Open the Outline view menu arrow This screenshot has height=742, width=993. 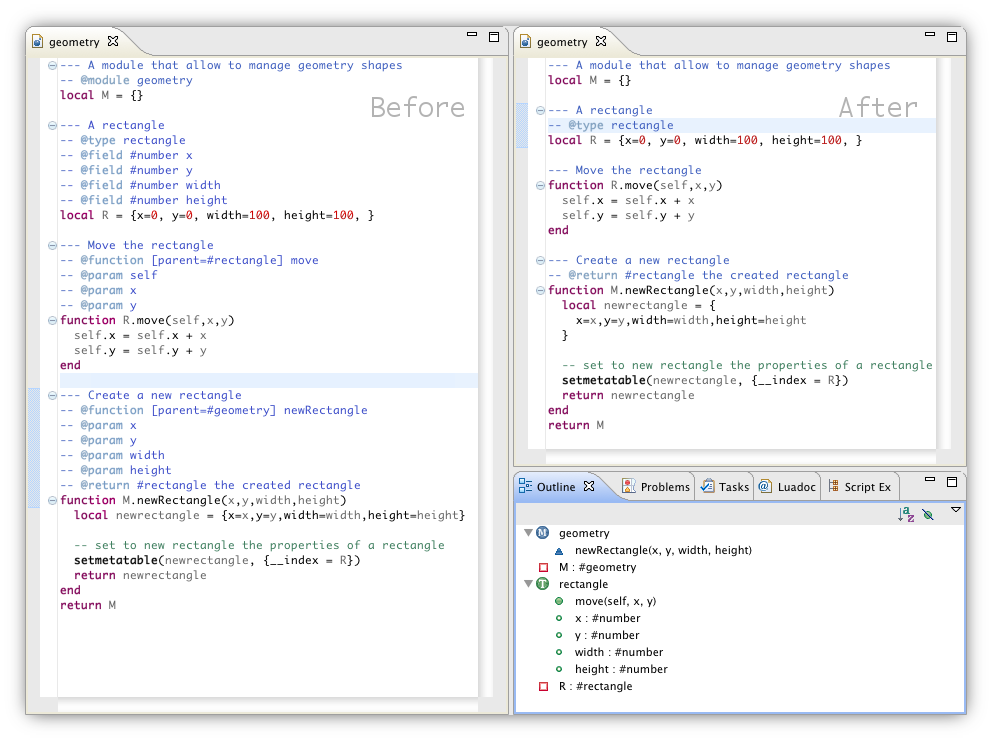(956, 510)
